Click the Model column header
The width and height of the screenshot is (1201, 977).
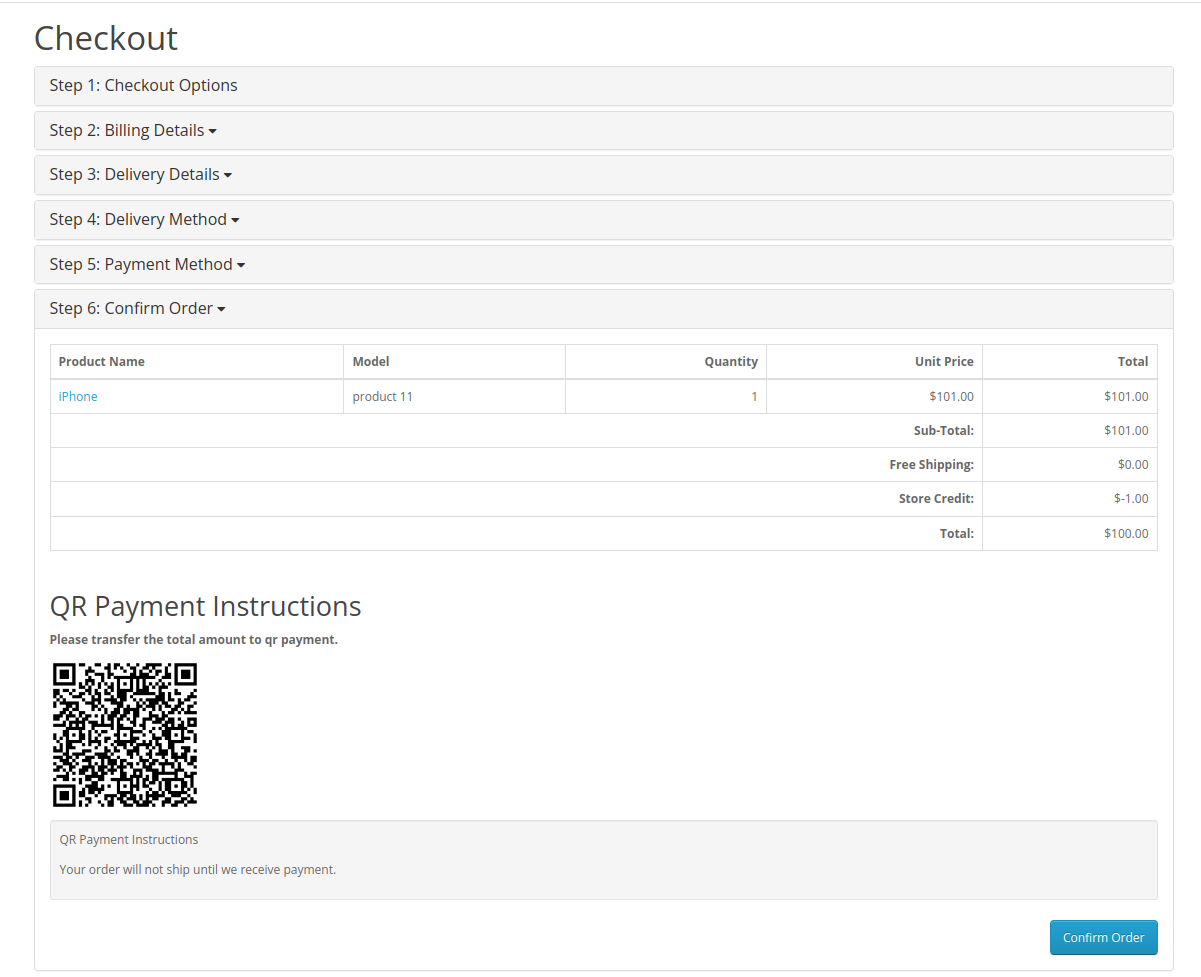point(371,362)
